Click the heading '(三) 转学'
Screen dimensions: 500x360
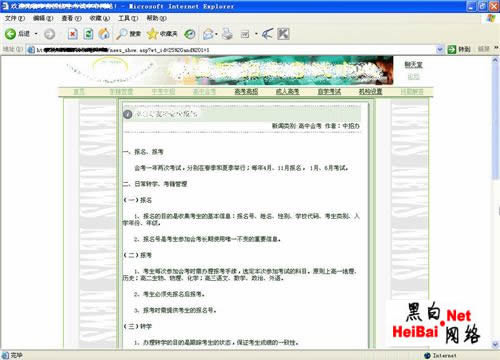tap(138, 326)
